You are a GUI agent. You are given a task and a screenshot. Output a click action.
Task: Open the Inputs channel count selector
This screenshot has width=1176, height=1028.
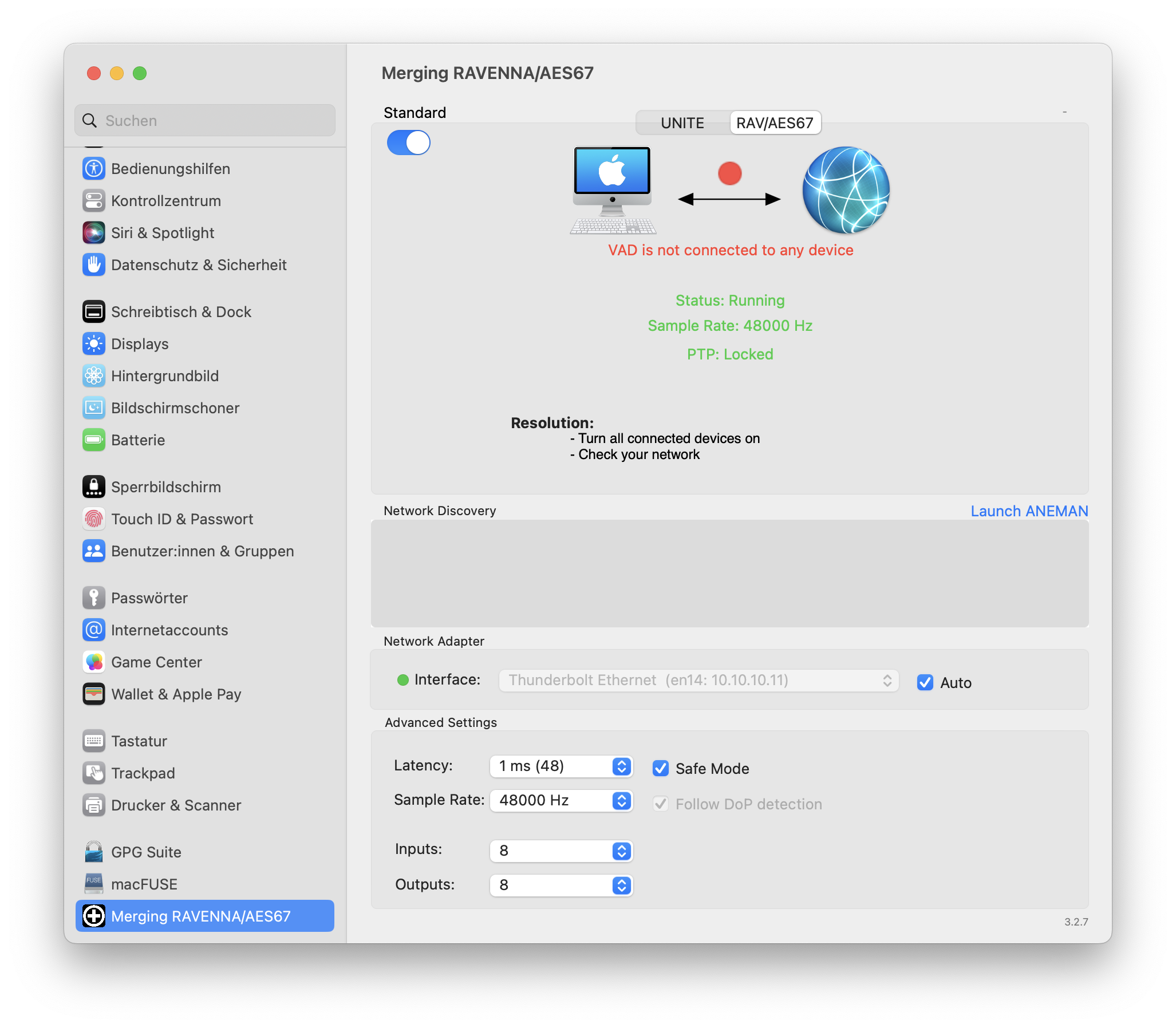coord(621,851)
